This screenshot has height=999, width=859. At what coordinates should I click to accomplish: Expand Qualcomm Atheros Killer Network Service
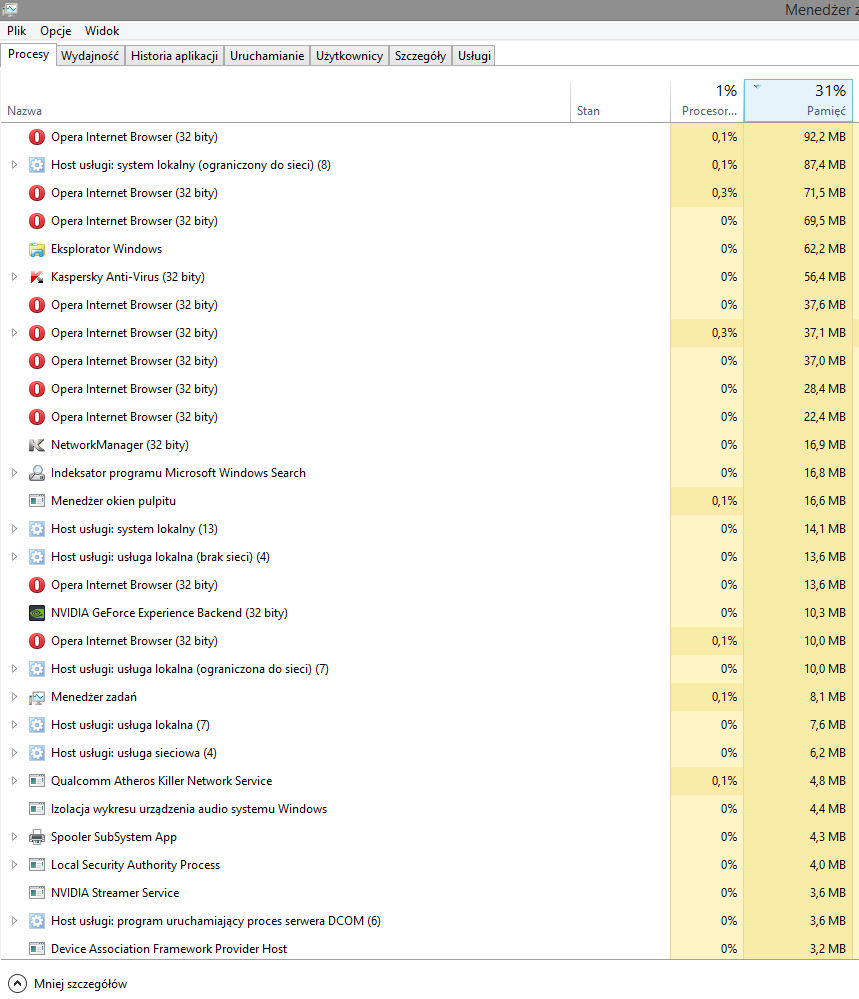tap(14, 781)
